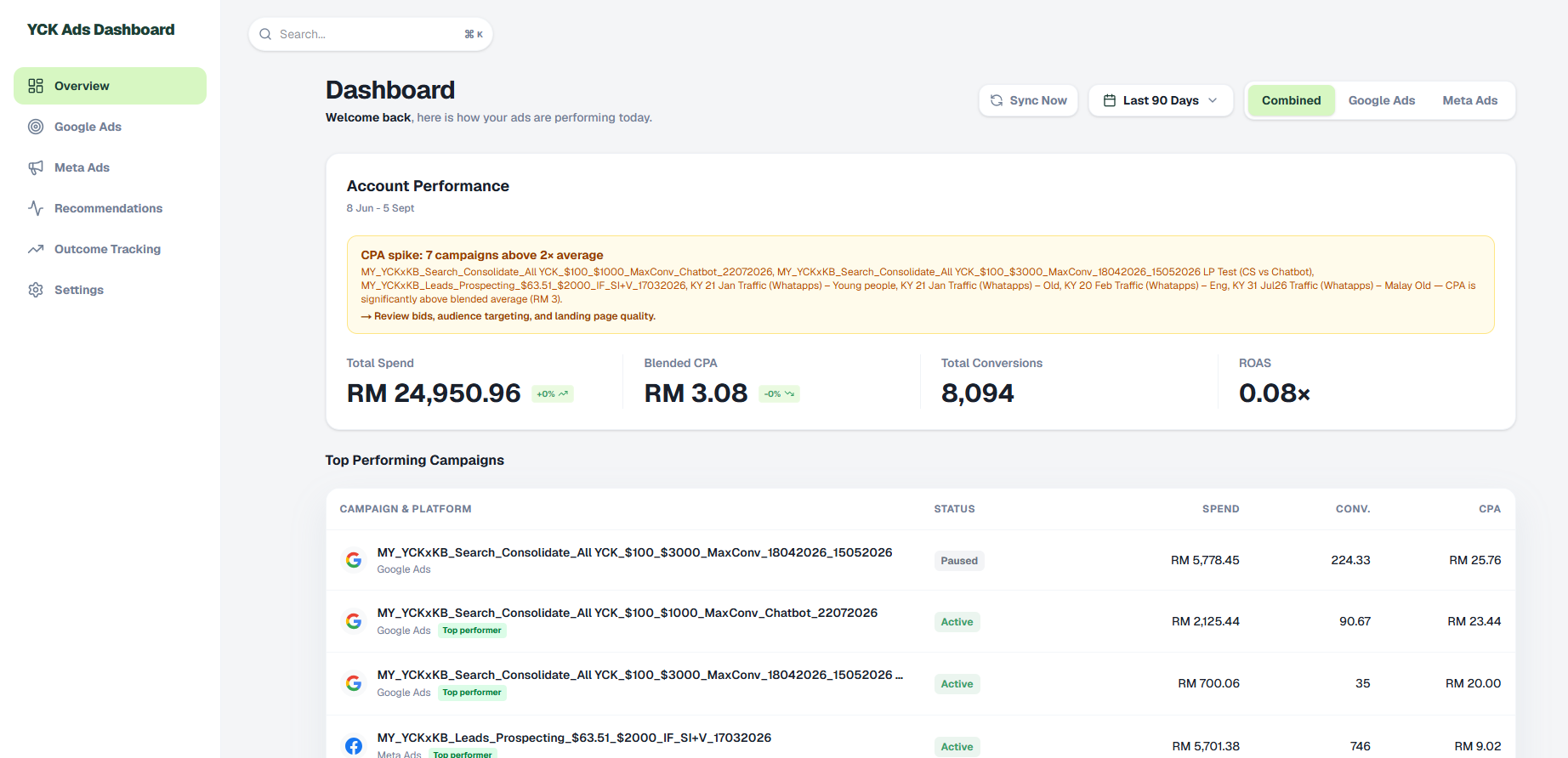Switch to the Meta Ads platform tab
Screen dimensions: 1568x758
tap(1469, 100)
